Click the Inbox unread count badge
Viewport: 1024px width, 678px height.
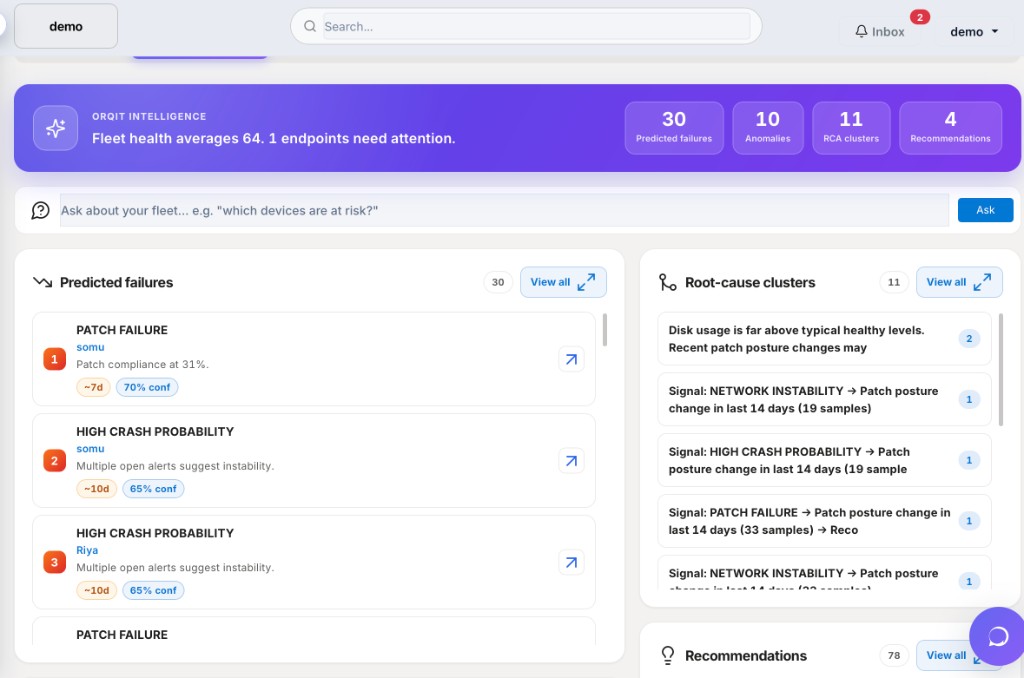click(x=920, y=17)
